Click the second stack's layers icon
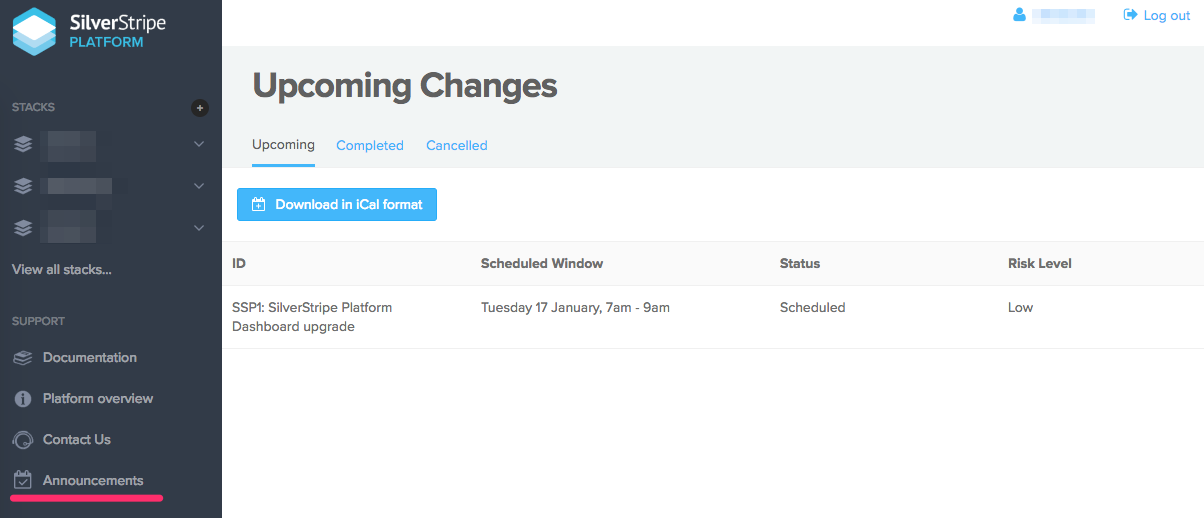The width and height of the screenshot is (1204, 518). 23,186
